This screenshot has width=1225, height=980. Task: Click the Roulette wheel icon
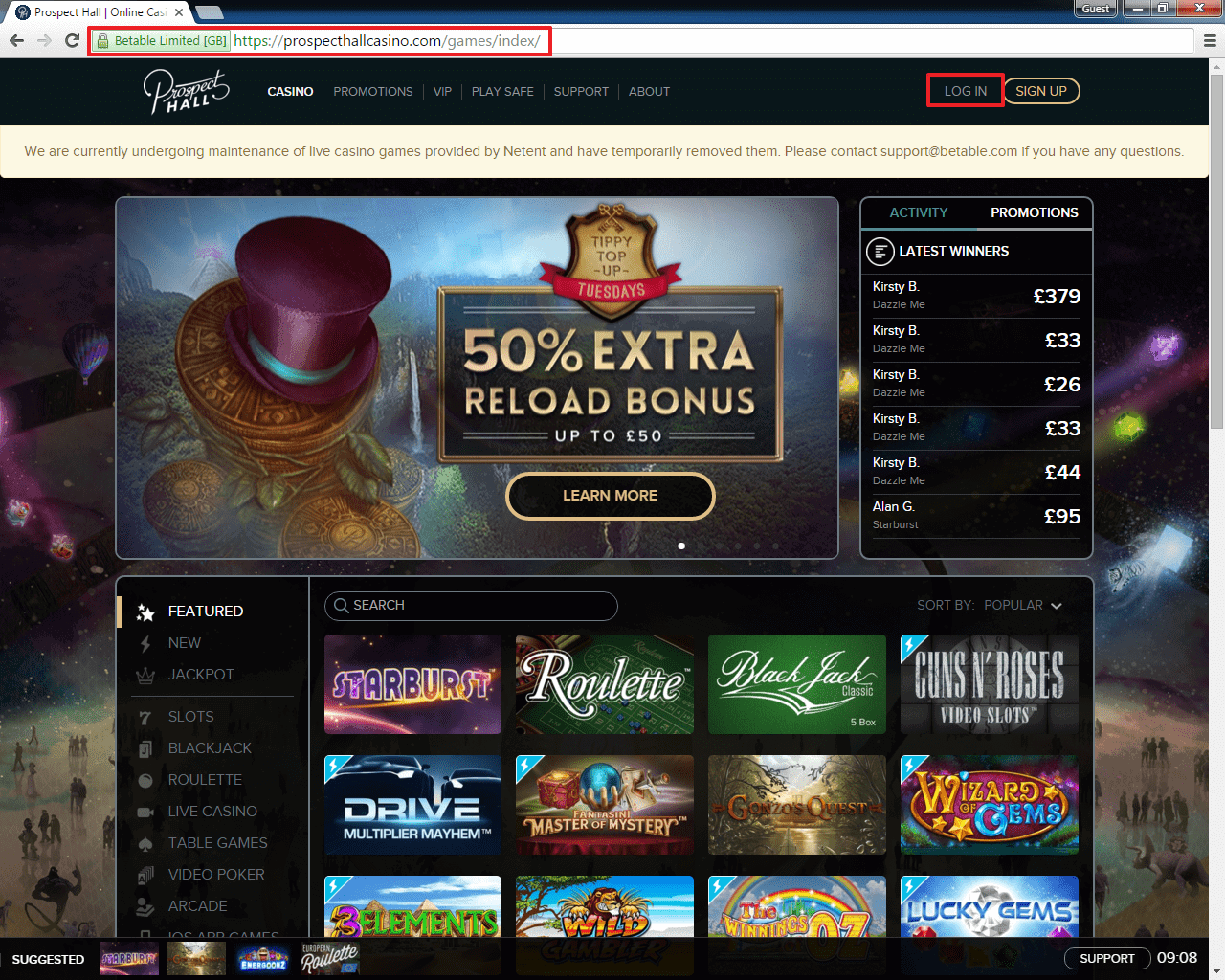click(x=145, y=781)
